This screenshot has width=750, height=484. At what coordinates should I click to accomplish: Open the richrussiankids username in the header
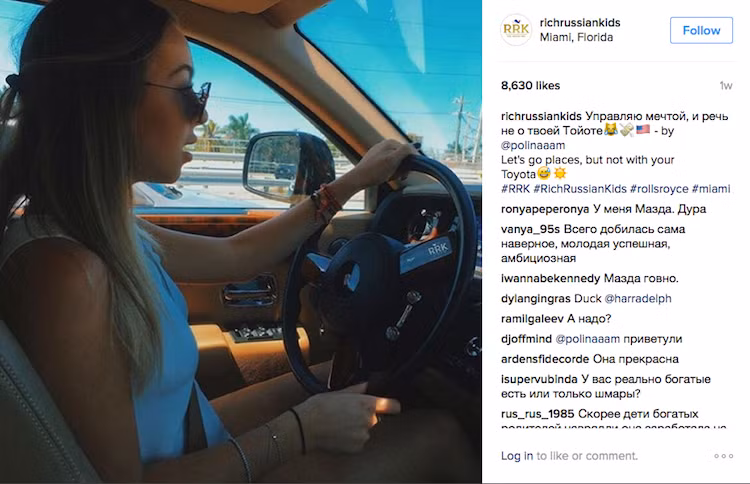click(580, 22)
